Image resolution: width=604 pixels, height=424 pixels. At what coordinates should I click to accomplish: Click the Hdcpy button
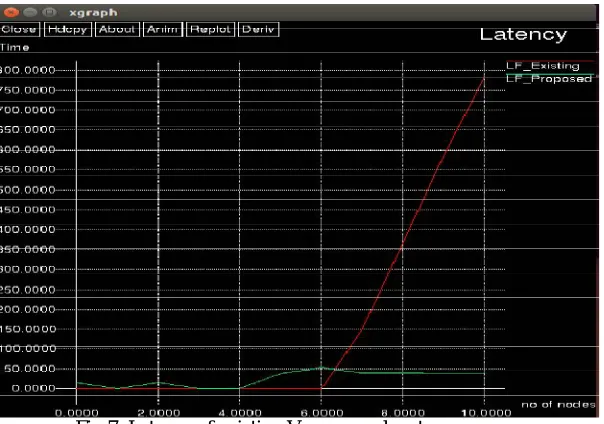(x=68, y=29)
